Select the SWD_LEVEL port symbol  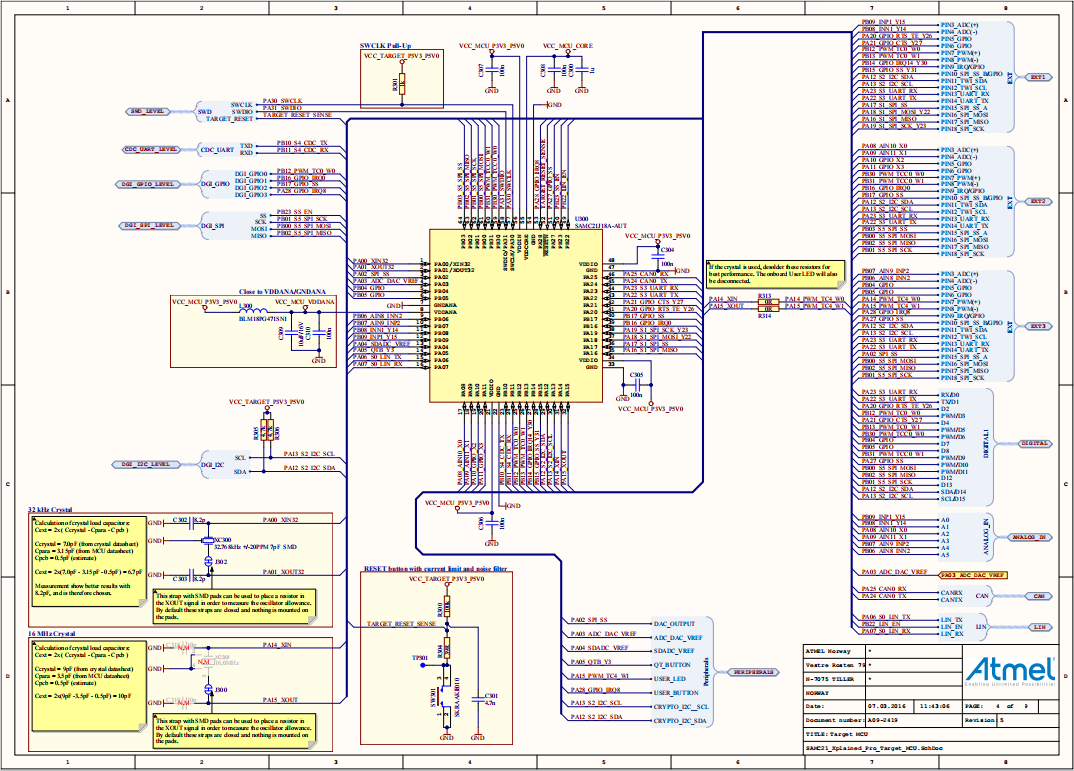pos(147,112)
